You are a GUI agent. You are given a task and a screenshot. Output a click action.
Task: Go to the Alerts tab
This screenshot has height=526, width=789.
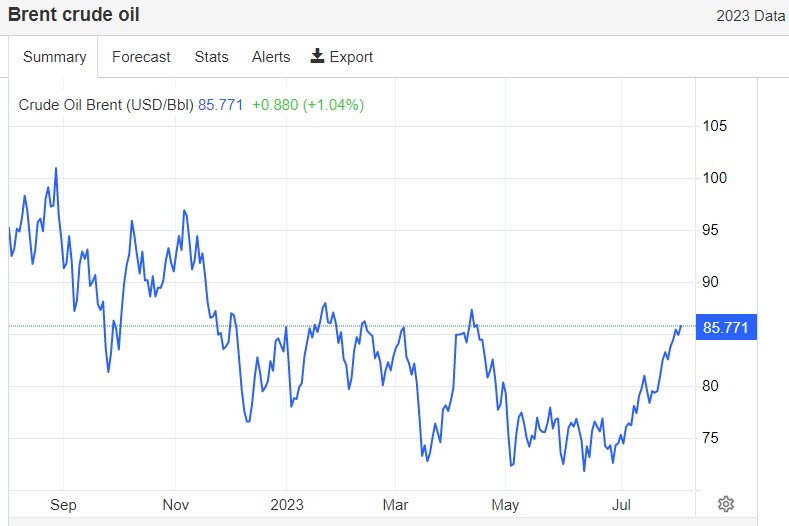271,57
